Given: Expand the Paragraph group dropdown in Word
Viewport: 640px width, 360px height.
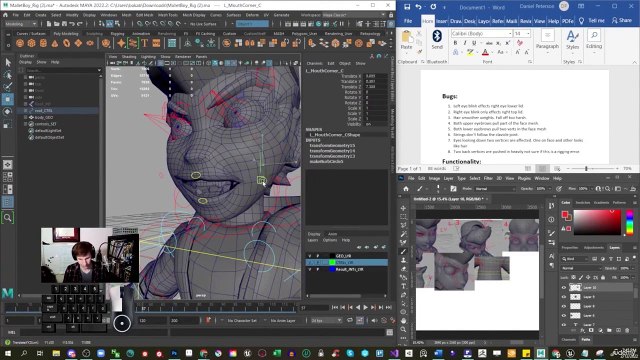Looking at the screenshot, I should point(547,42).
